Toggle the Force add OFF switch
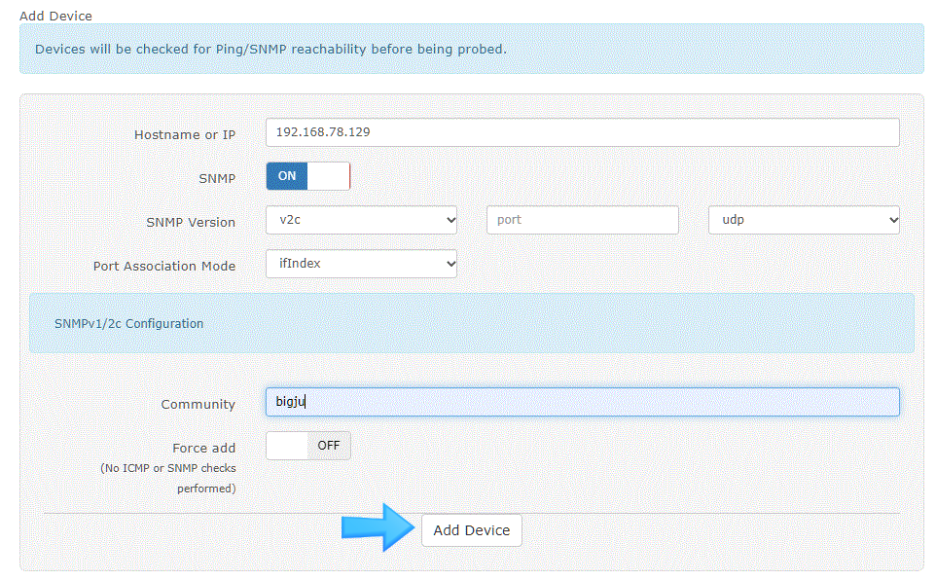Viewport: 936px width, 580px height. [x=308, y=446]
